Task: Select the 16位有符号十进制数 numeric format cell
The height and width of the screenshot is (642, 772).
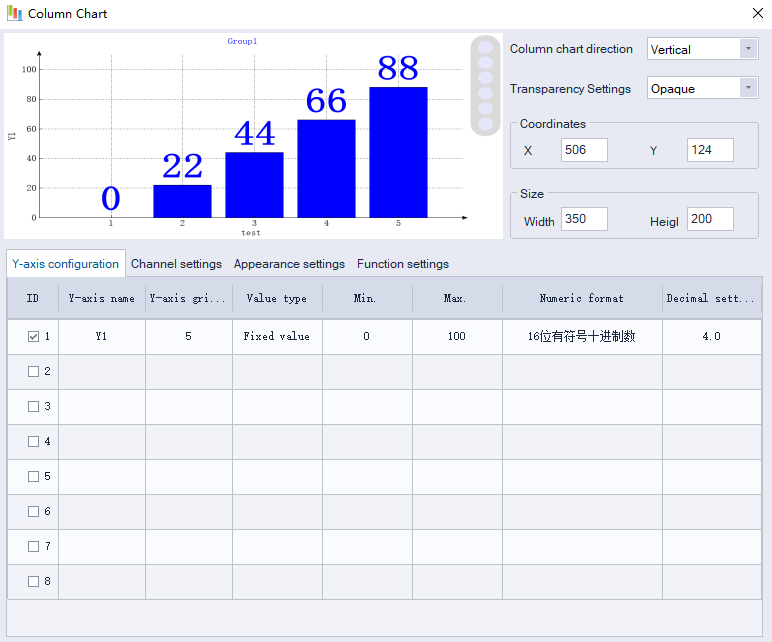Action: pyautogui.click(x=582, y=337)
